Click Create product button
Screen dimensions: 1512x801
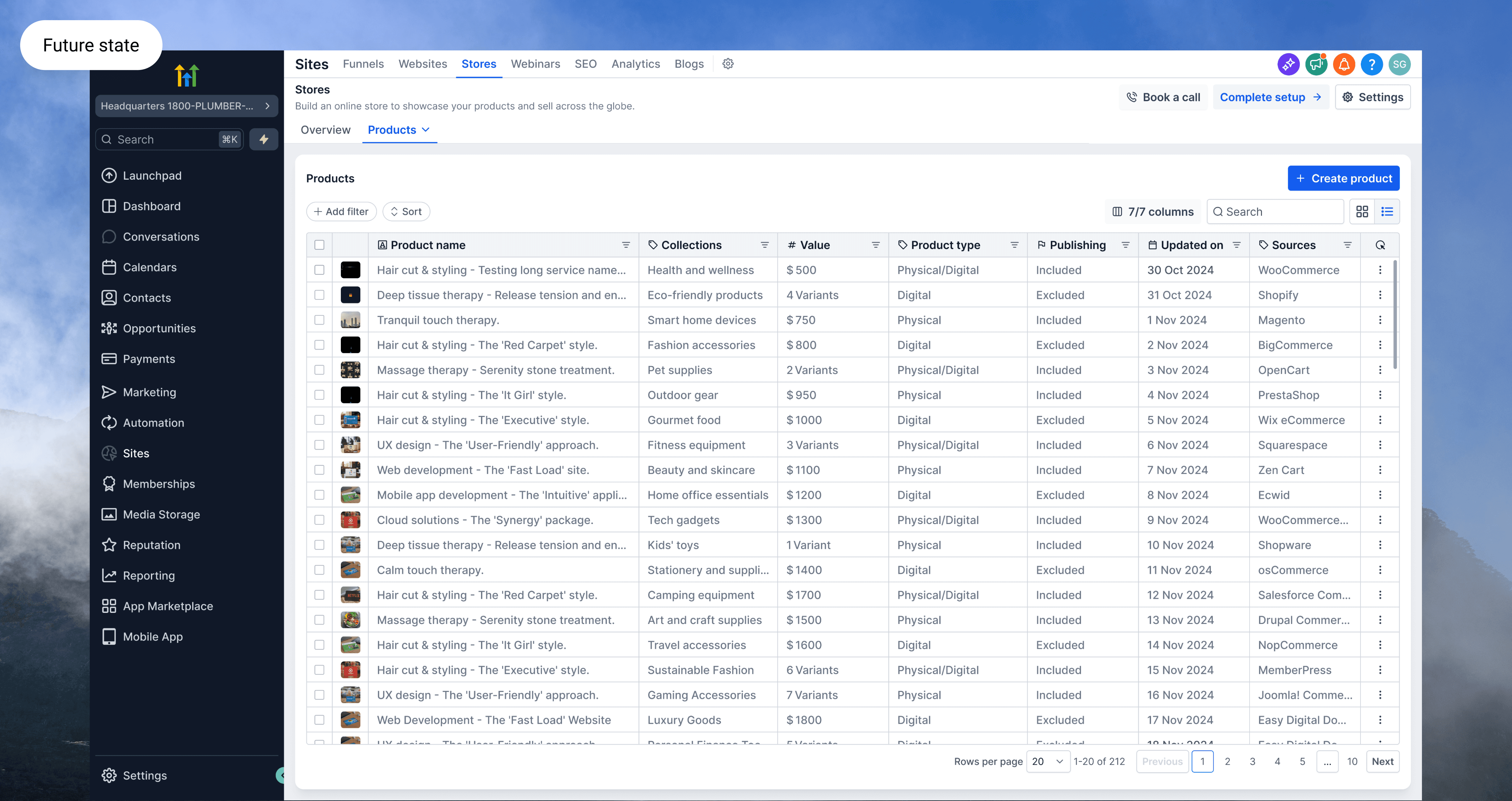[x=1343, y=179]
